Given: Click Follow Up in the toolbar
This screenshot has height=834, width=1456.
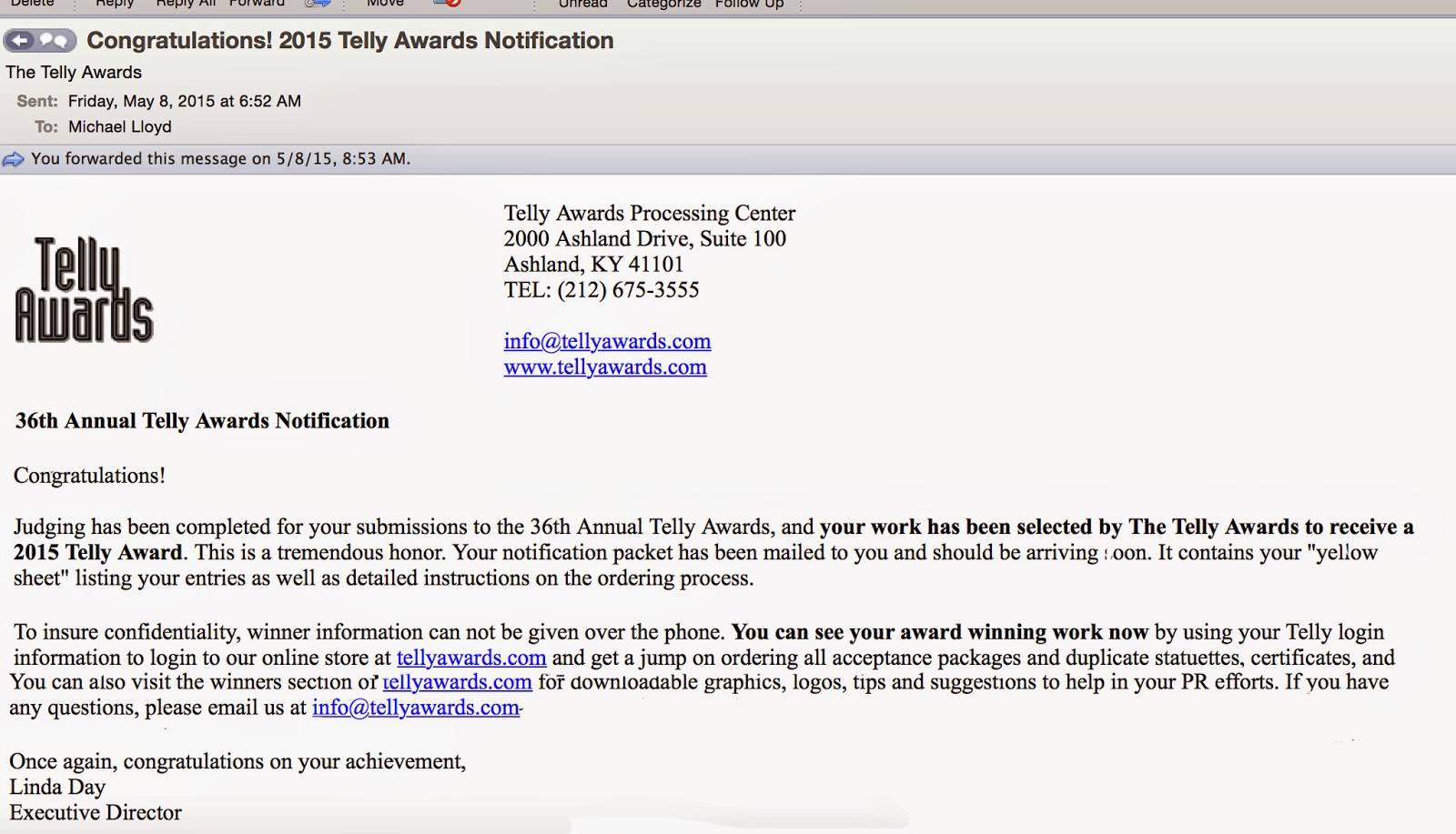Looking at the screenshot, I should pos(749,4).
